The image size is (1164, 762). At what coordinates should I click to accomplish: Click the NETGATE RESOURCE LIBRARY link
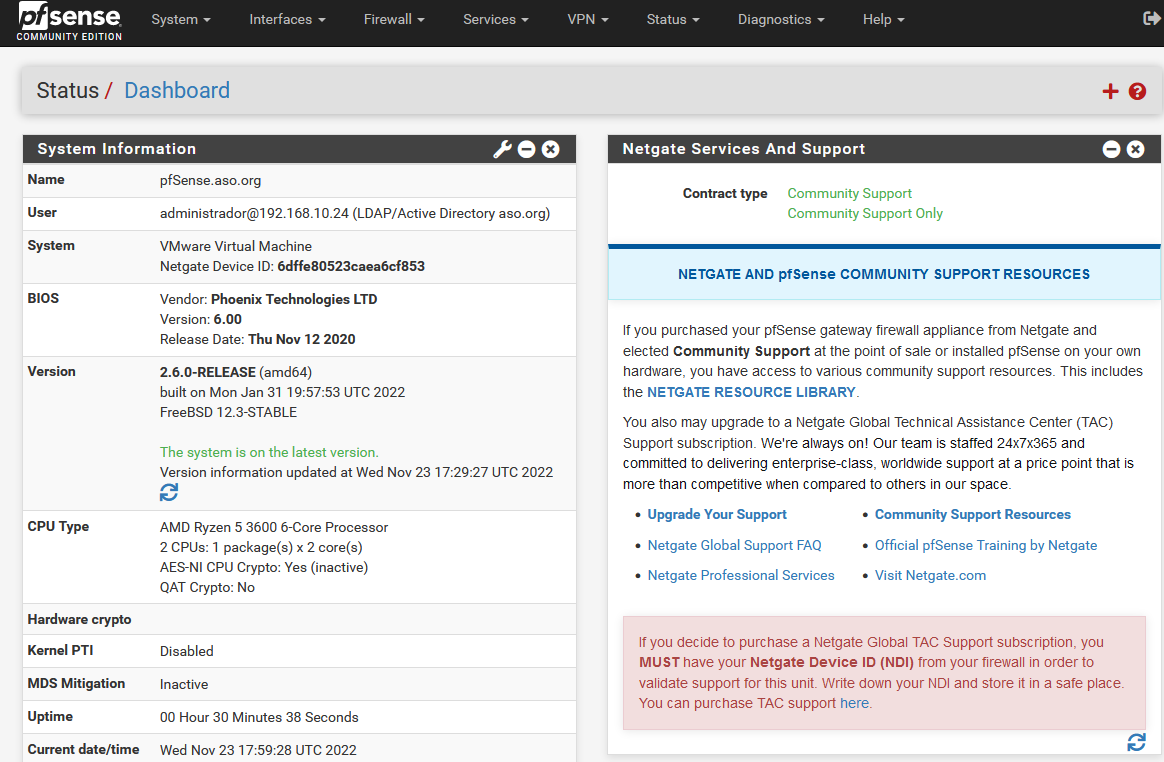[x=751, y=392]
